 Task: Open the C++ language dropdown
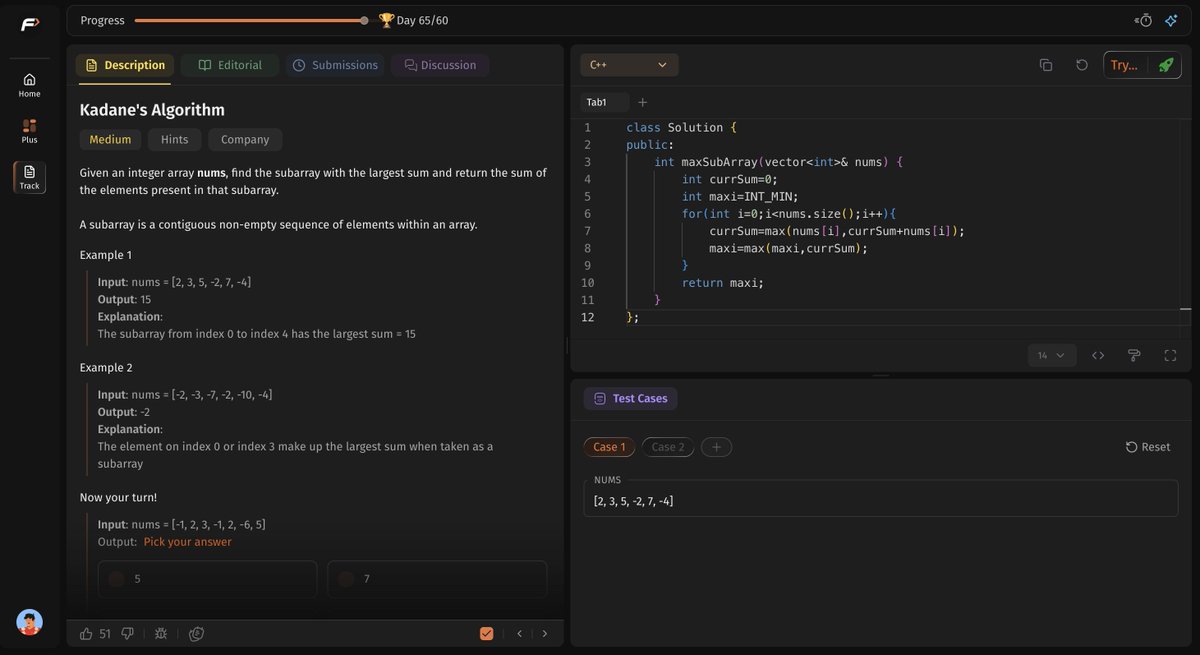(x=629, y=65)
